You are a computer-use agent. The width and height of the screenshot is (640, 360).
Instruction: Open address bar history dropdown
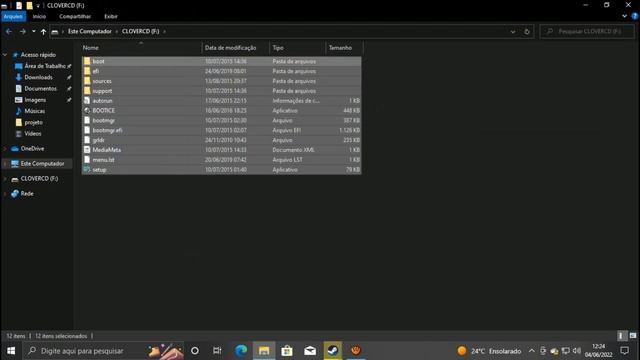tap(513, 31)
